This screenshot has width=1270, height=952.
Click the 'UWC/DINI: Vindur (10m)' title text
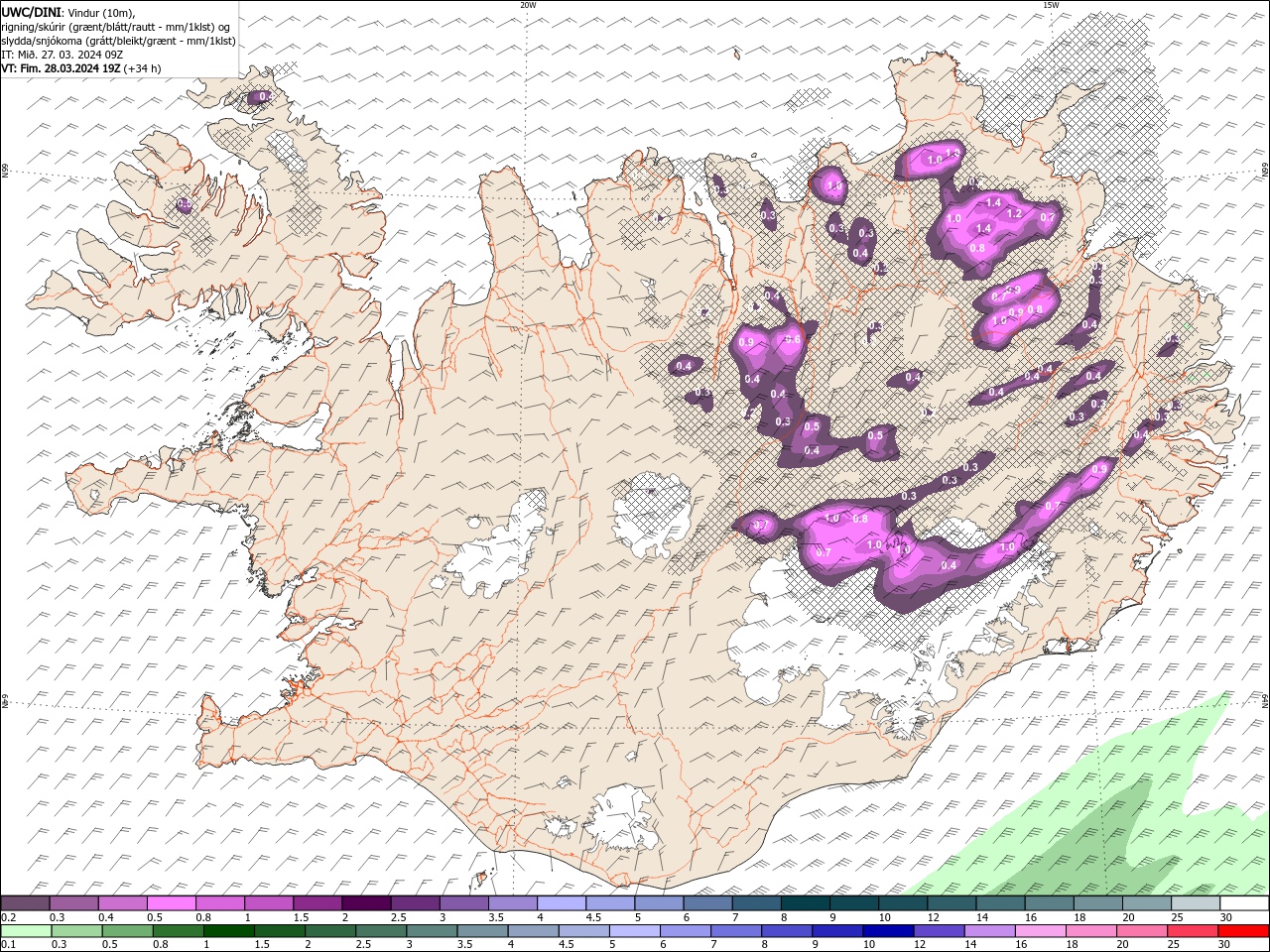(x=67, y=12)
